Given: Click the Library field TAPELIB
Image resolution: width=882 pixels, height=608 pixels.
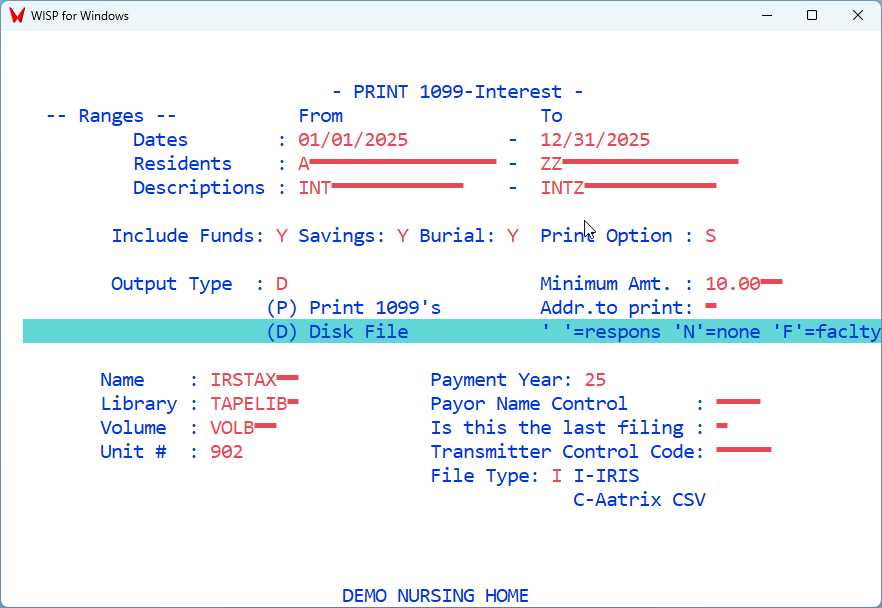Looking at the screenshot, I should (254, 404).
